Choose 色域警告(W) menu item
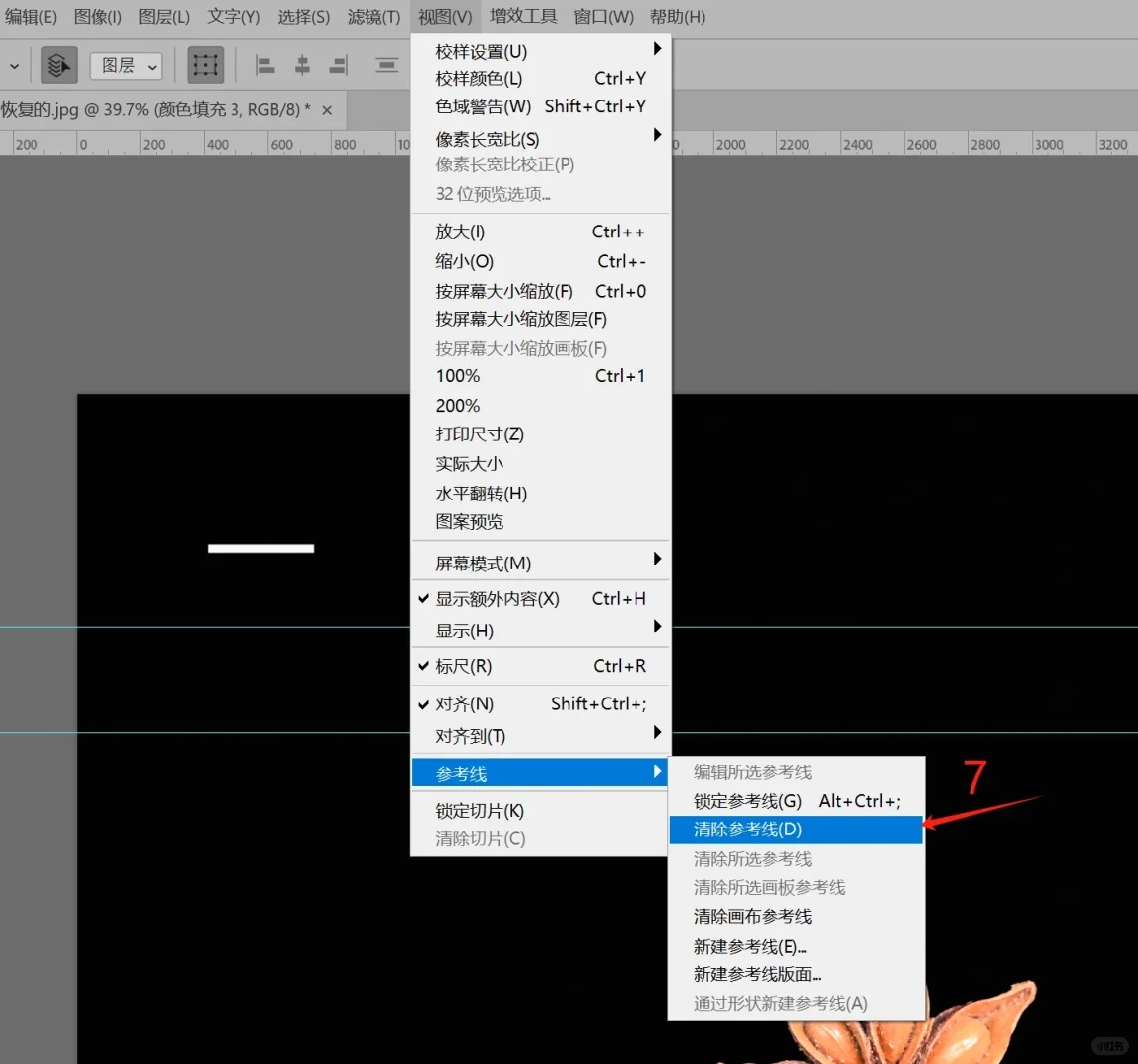Viewport: 1138px width, 1064px height. [x=541, y=106]
